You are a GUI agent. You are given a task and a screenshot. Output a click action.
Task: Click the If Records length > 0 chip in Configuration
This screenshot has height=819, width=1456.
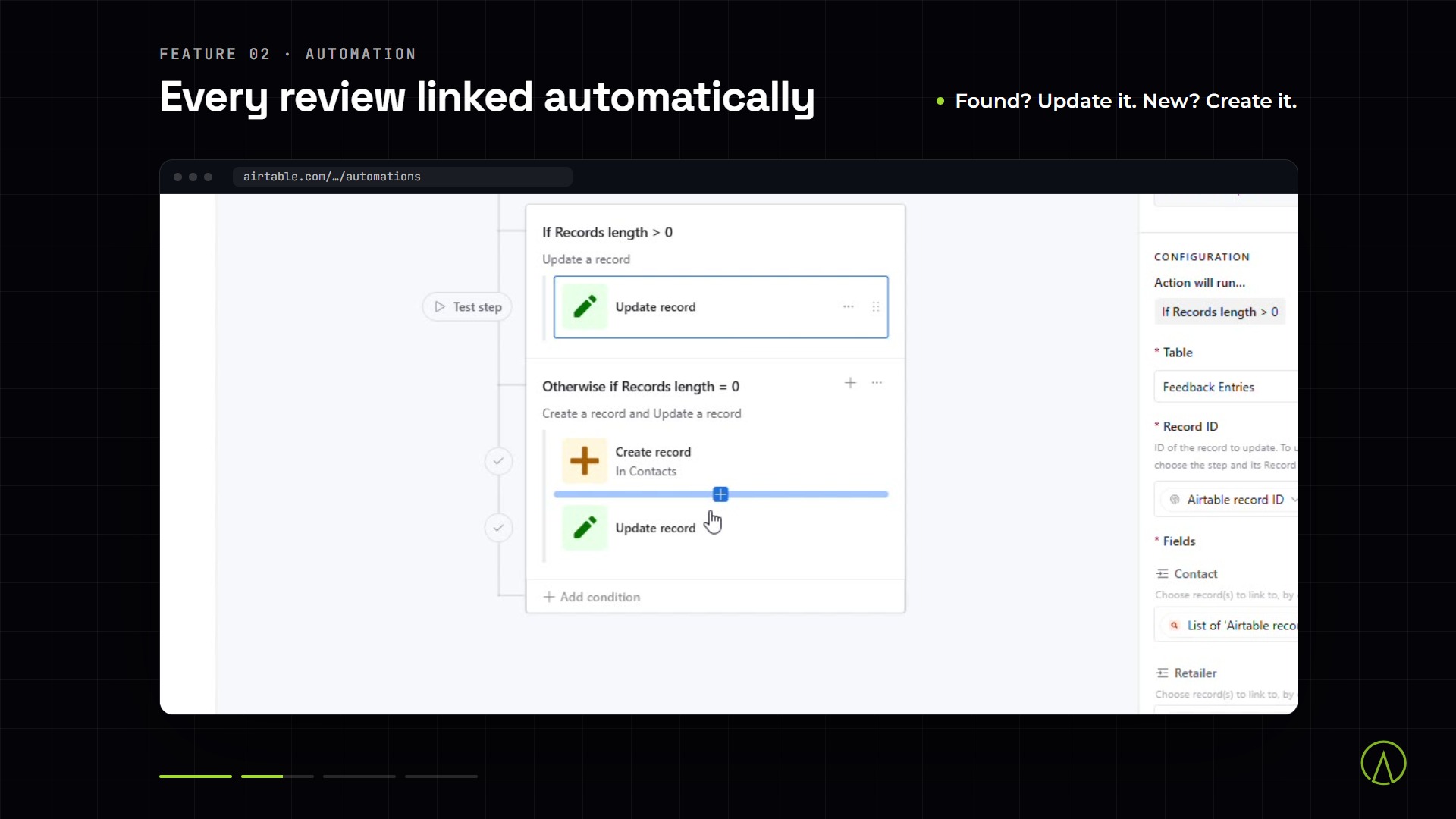click(1219, 312)
